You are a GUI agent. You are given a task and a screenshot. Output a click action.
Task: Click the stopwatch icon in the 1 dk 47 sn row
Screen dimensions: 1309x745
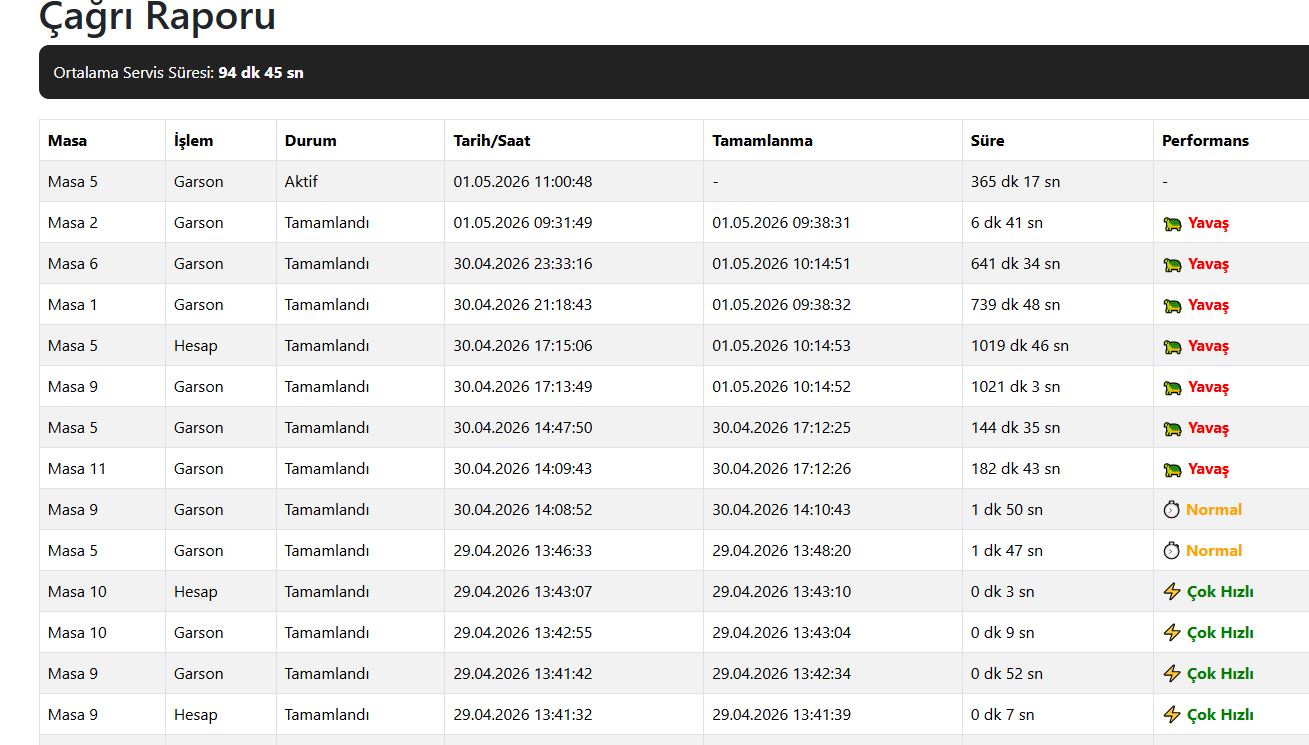tap(1171, 551)
